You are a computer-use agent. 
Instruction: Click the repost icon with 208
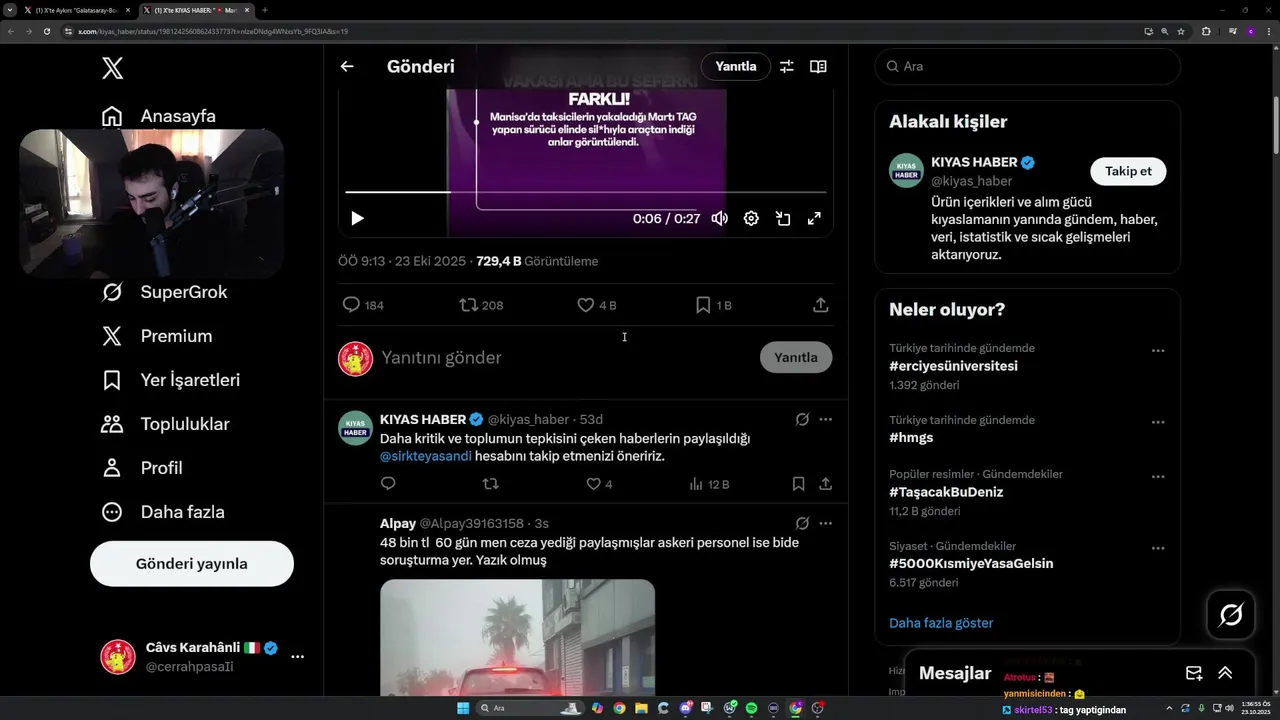(x=481, y=305)
